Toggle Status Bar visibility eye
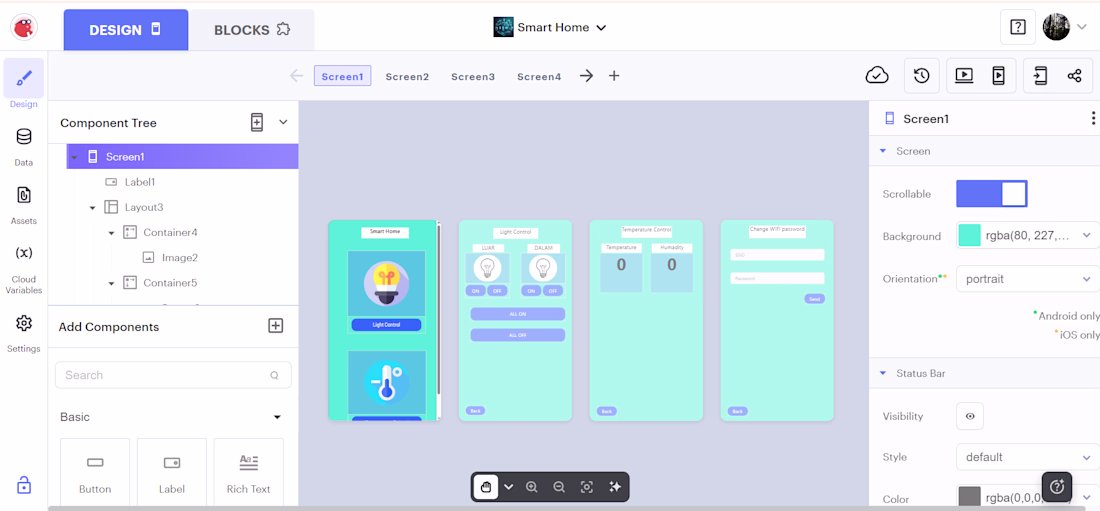The image size is (1100, 511). (x=970, y=416)
